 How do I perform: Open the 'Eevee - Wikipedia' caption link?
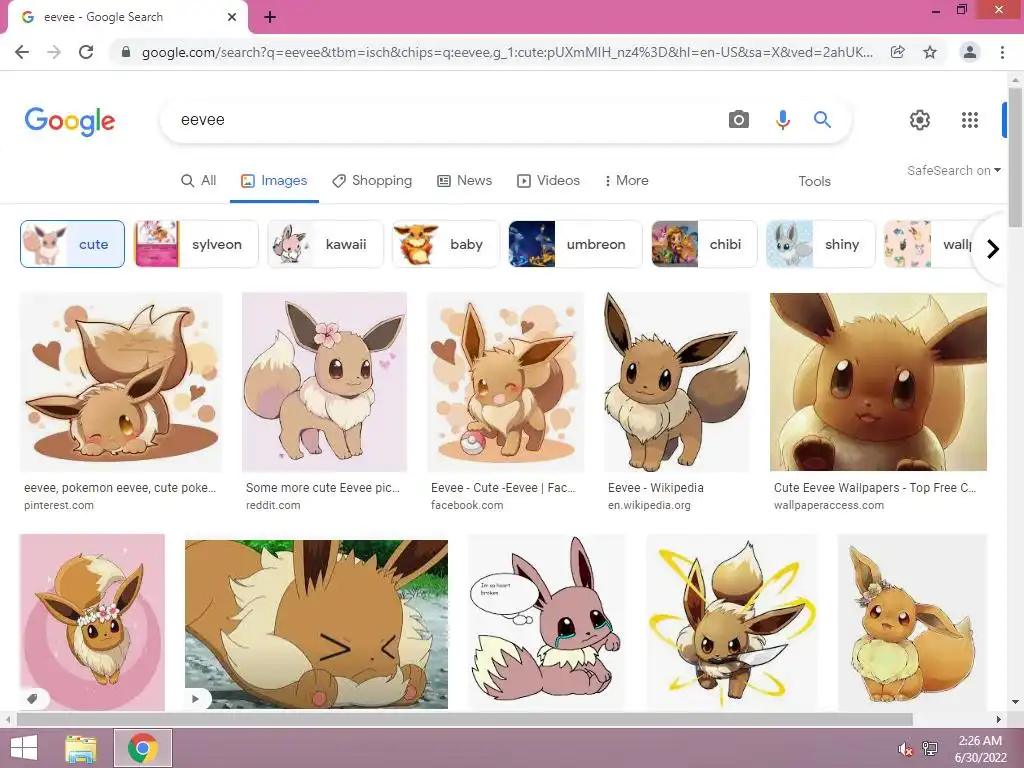click(x=656, y=488)
